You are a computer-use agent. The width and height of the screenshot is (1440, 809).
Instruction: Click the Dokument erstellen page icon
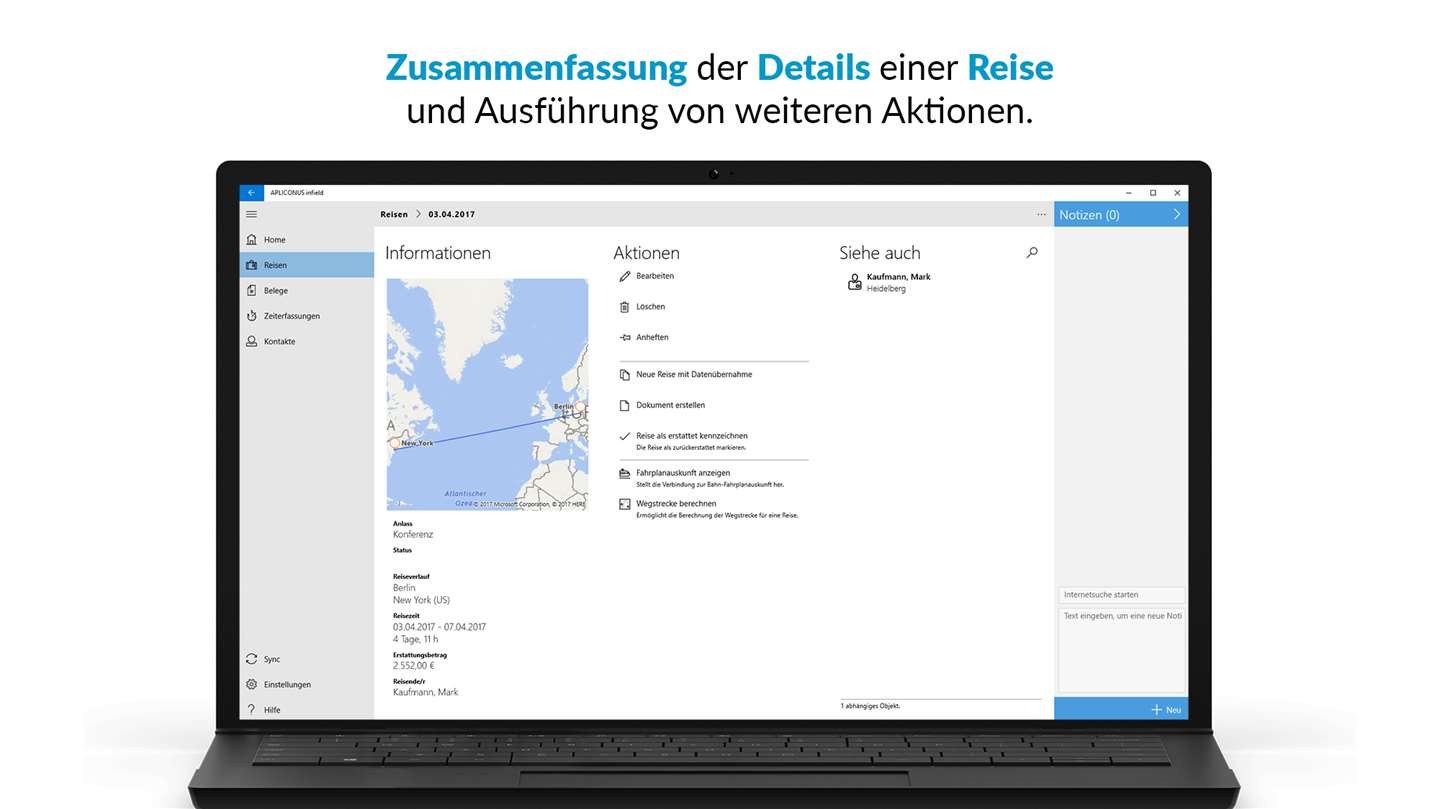(625, 405)
